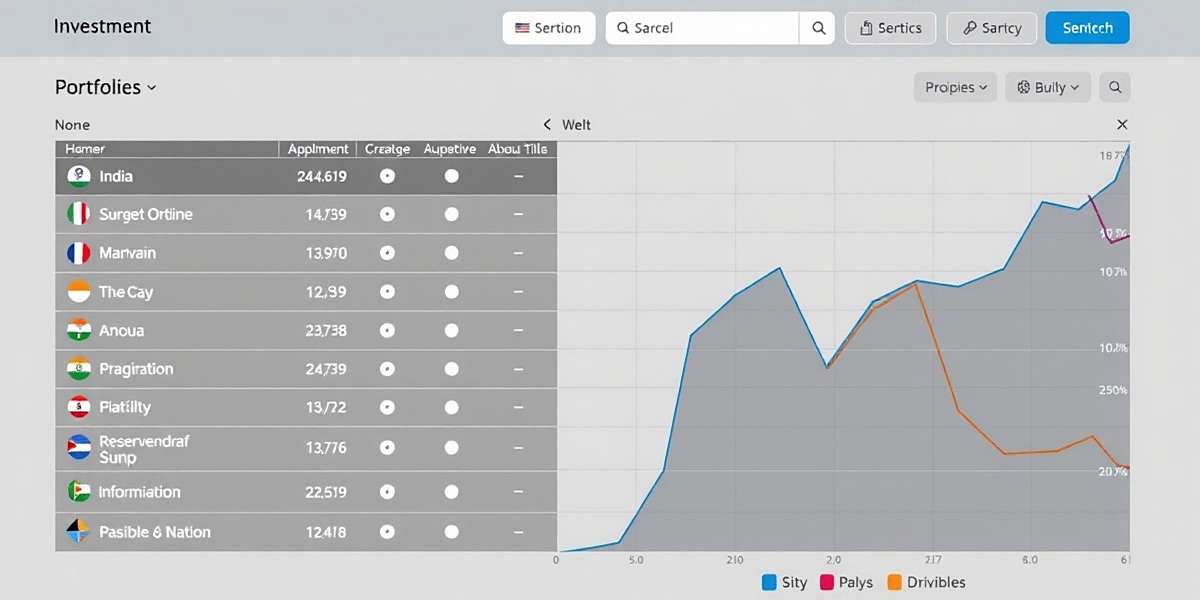Image resolution: width=1200 pixels, height=600 pixels.
Task: Click the Anoua flag icon
Action: click(x=79, y=330)
